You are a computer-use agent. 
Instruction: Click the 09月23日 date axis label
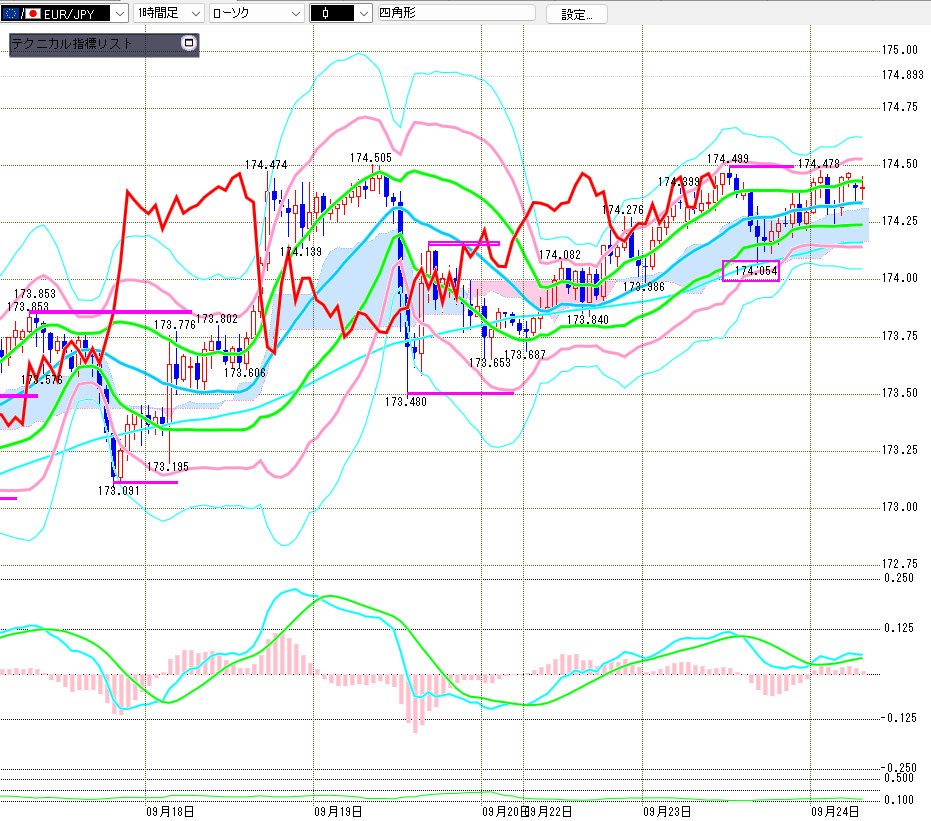point(665,811)
